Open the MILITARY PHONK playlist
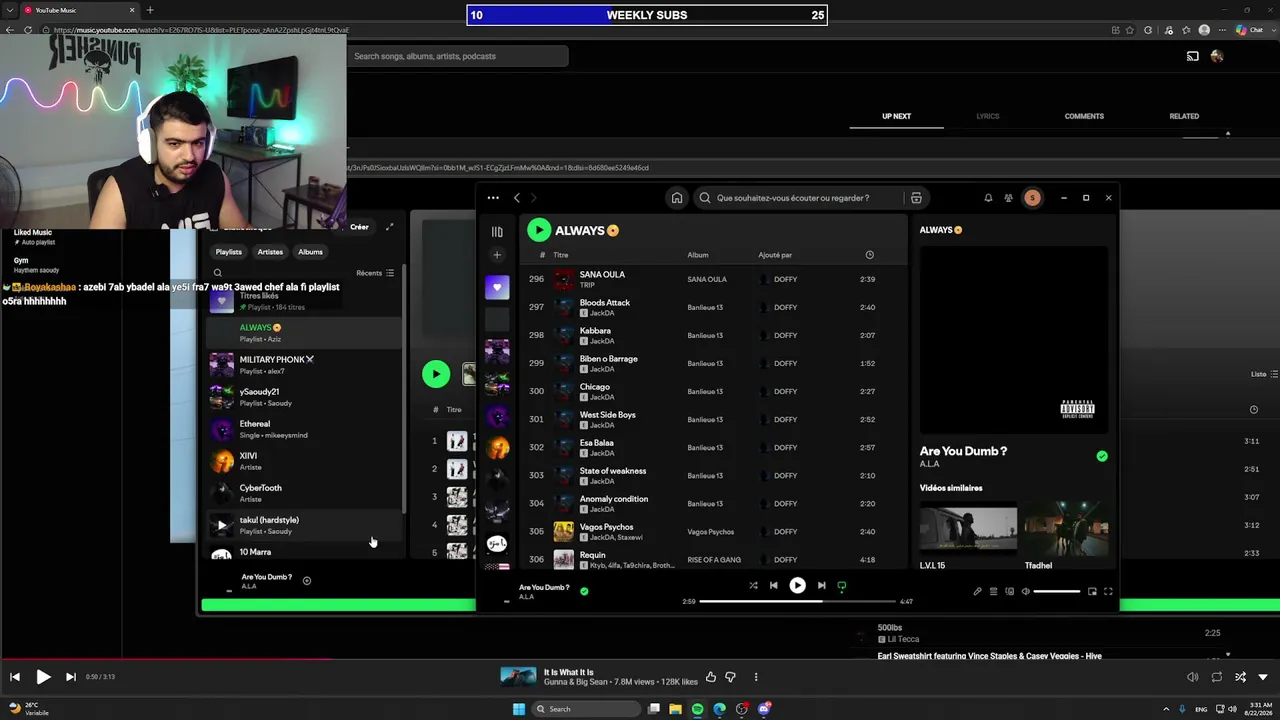The image size is (1280, 720). tap(304, 364)
